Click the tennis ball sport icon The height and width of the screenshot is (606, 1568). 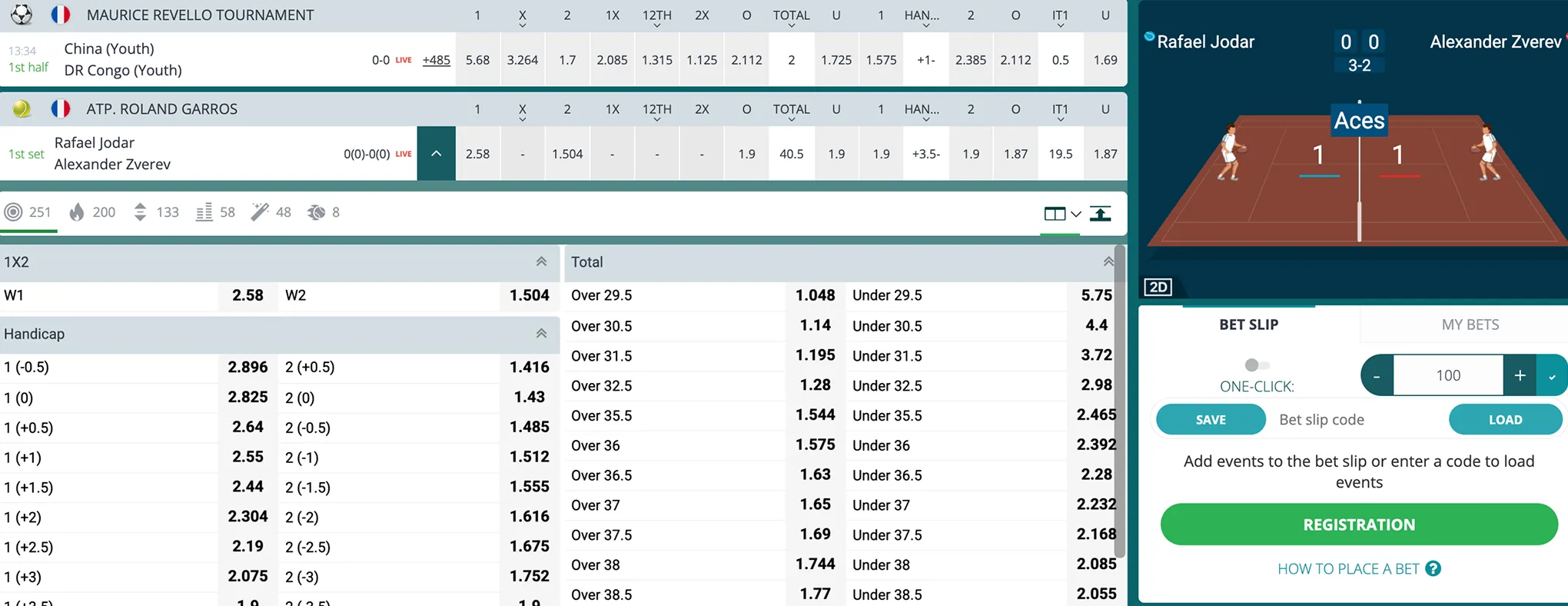pos(22,109)
